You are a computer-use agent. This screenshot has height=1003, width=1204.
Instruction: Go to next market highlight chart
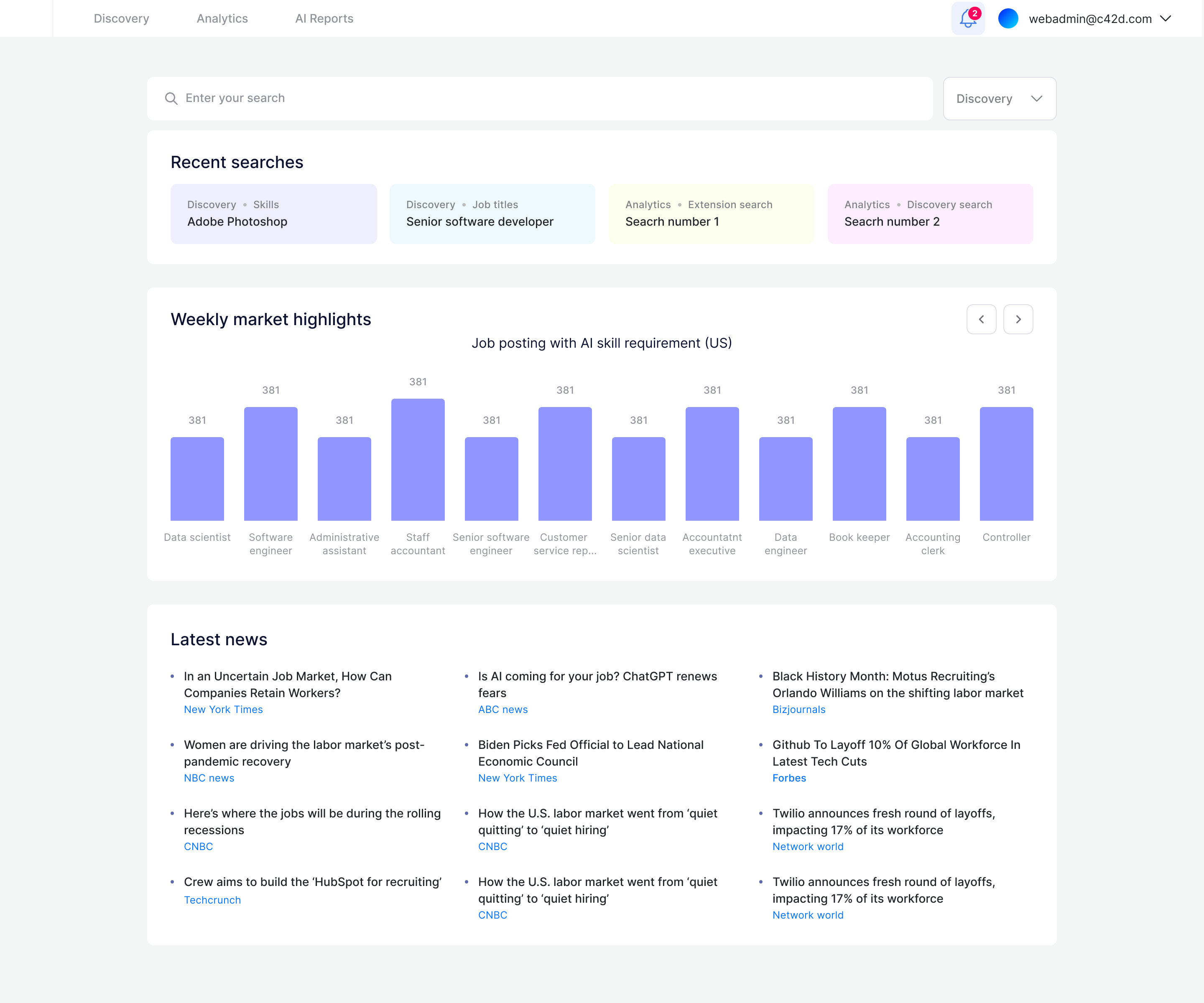(x=1018, y=319)
